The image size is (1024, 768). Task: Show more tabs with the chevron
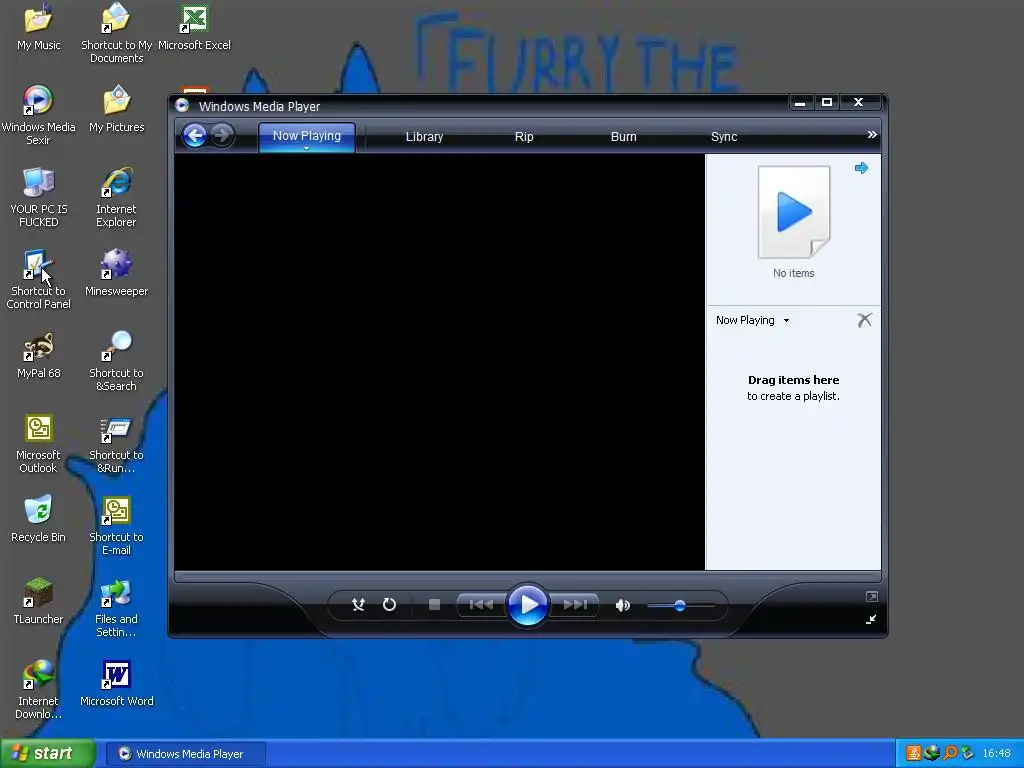(x=872, y=135)
